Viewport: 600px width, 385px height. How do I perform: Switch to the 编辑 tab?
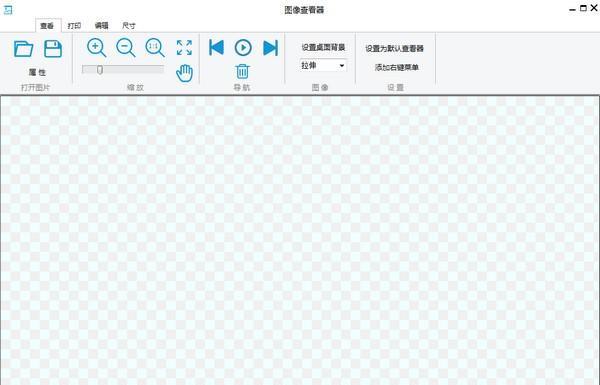point(101,26)
